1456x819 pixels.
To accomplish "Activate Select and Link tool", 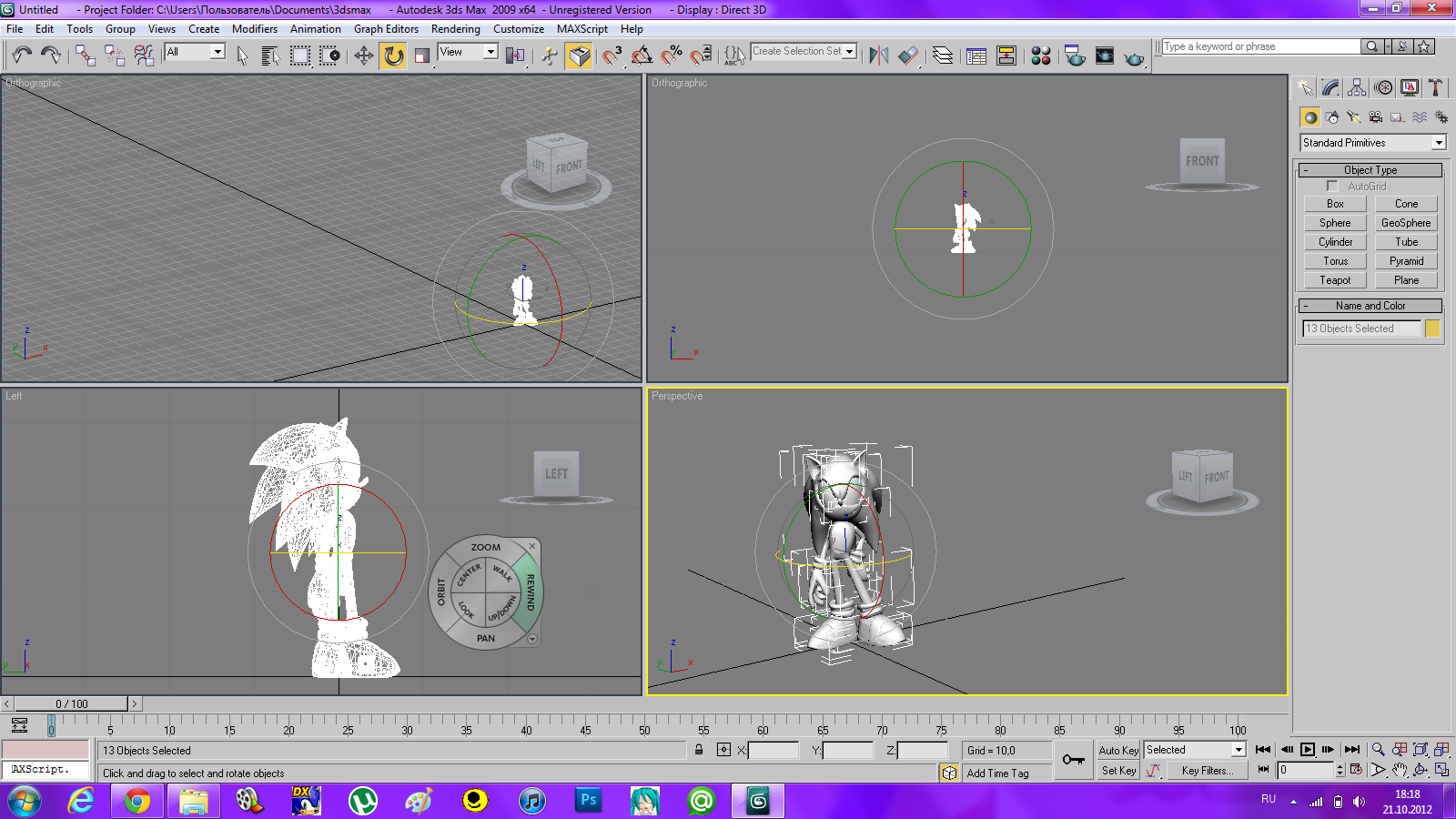I will [x=86, y=56].
